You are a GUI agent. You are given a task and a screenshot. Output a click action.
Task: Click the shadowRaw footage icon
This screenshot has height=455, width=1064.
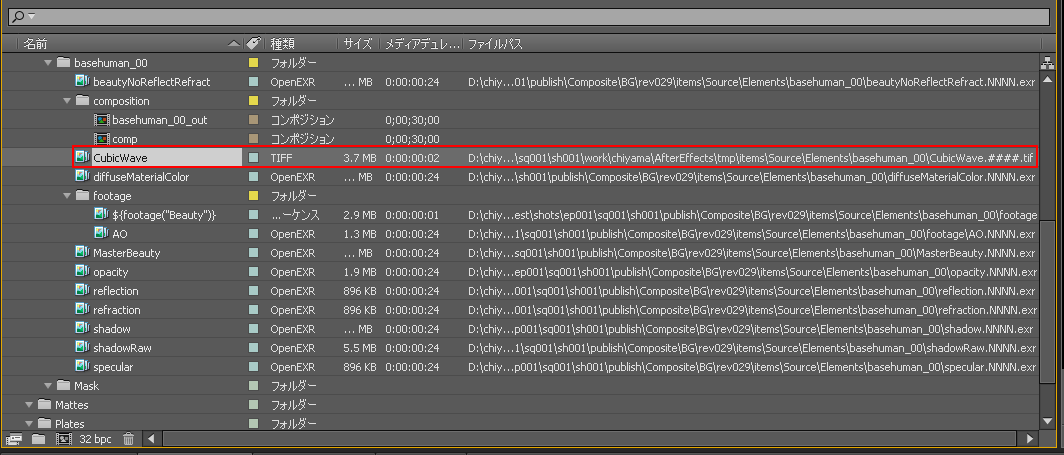click(83, 347)
